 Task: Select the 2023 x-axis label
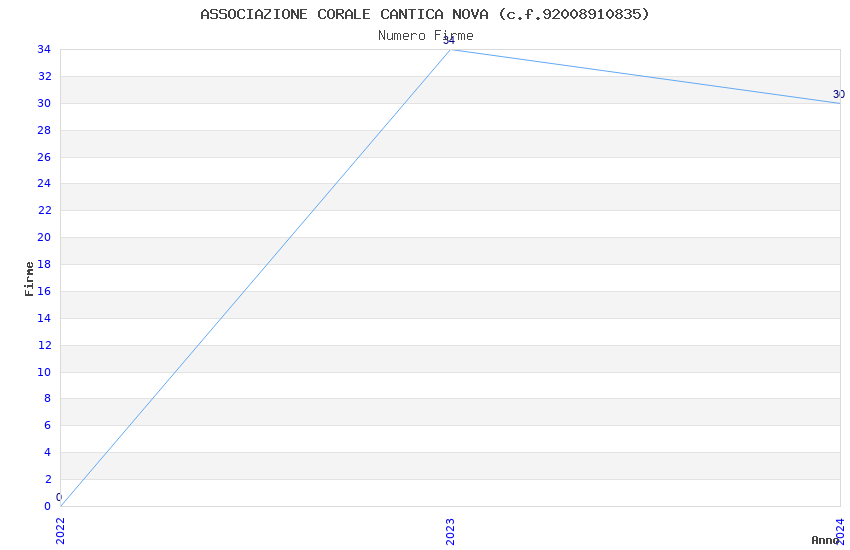[450, 532]
